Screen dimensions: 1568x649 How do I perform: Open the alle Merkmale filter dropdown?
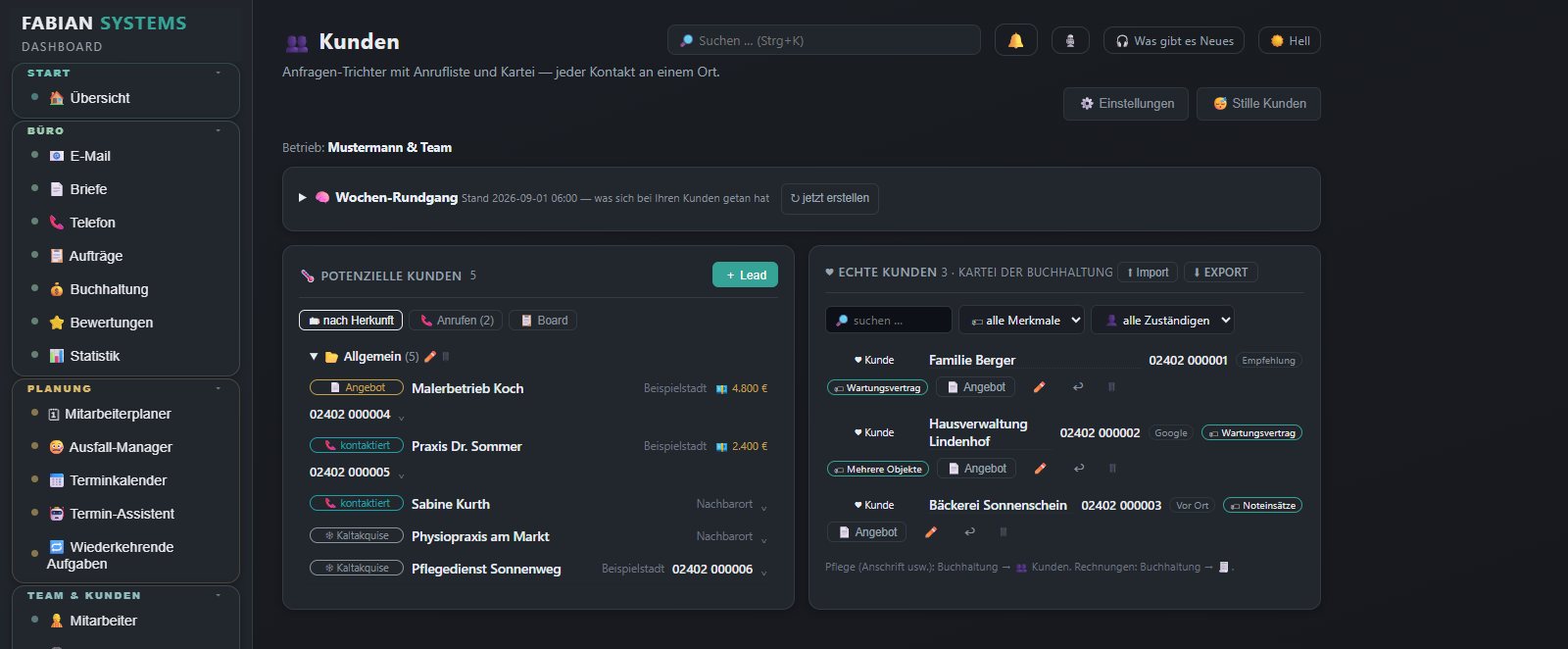coord(1021,320)
